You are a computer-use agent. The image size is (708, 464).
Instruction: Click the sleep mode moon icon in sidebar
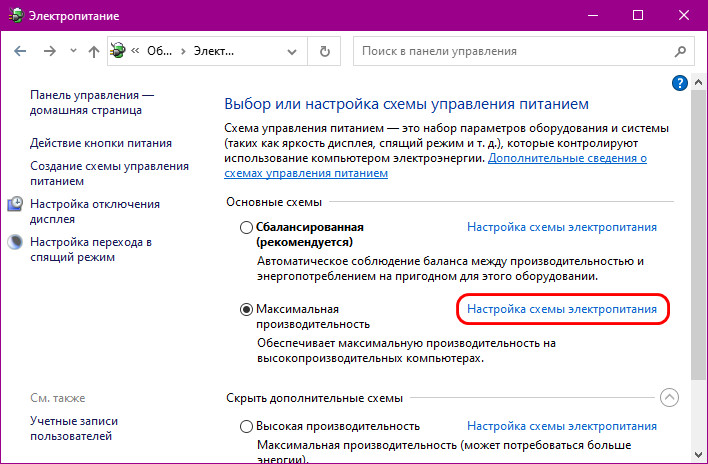(15, 242)
